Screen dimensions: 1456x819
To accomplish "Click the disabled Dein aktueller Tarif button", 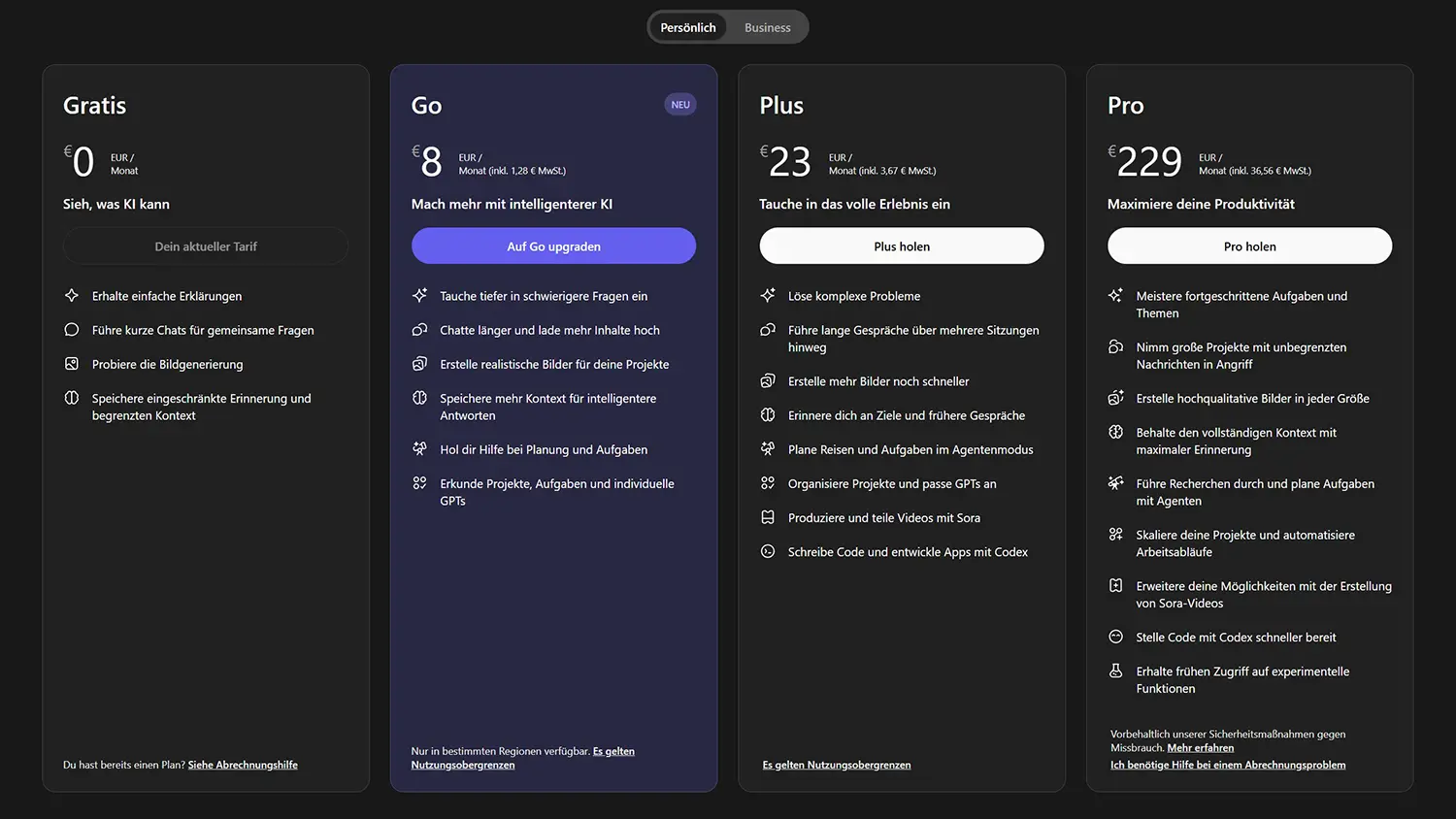I will [x=206, y=246].
